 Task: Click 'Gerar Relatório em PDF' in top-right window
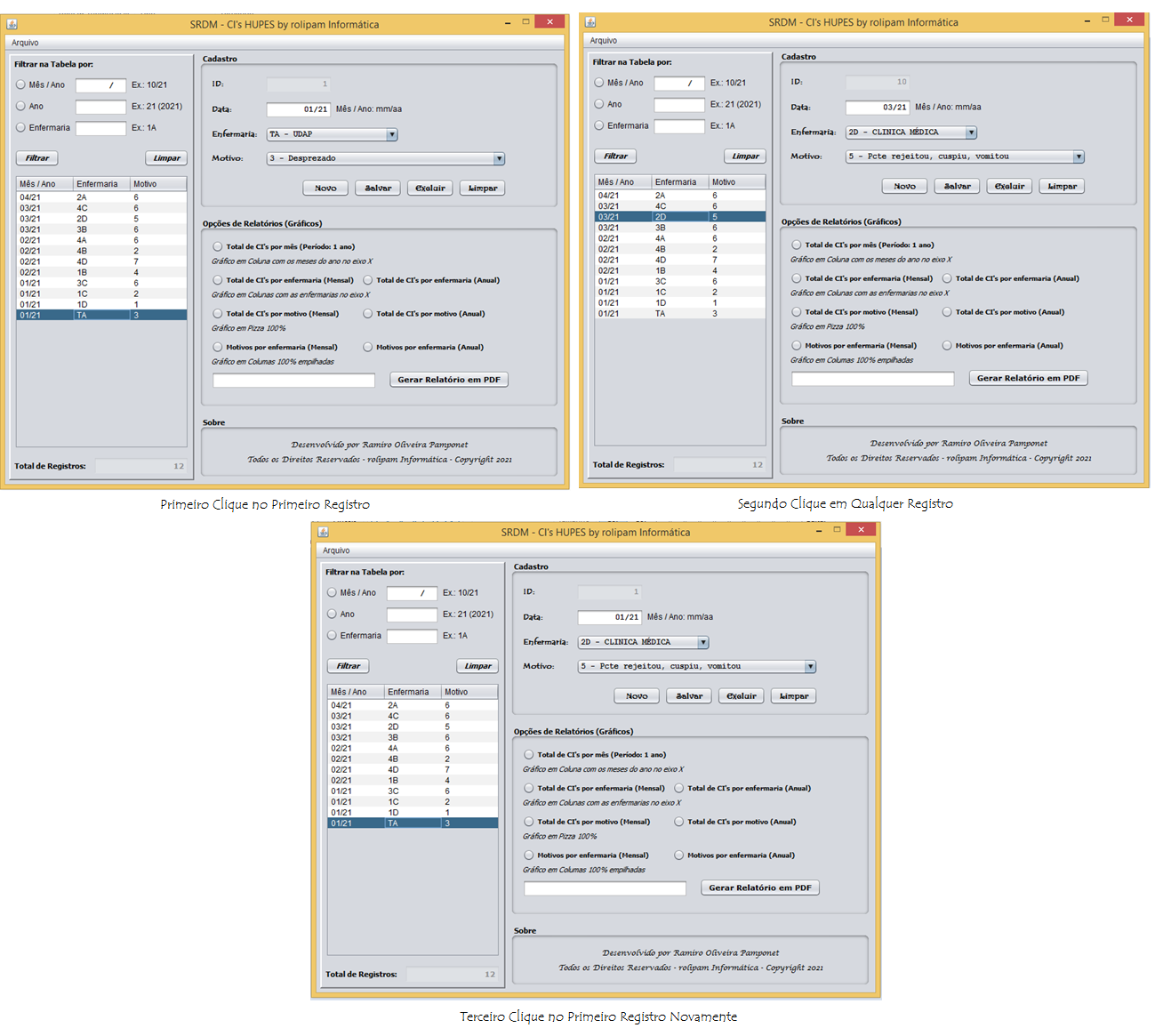[x=1028, y=378]
